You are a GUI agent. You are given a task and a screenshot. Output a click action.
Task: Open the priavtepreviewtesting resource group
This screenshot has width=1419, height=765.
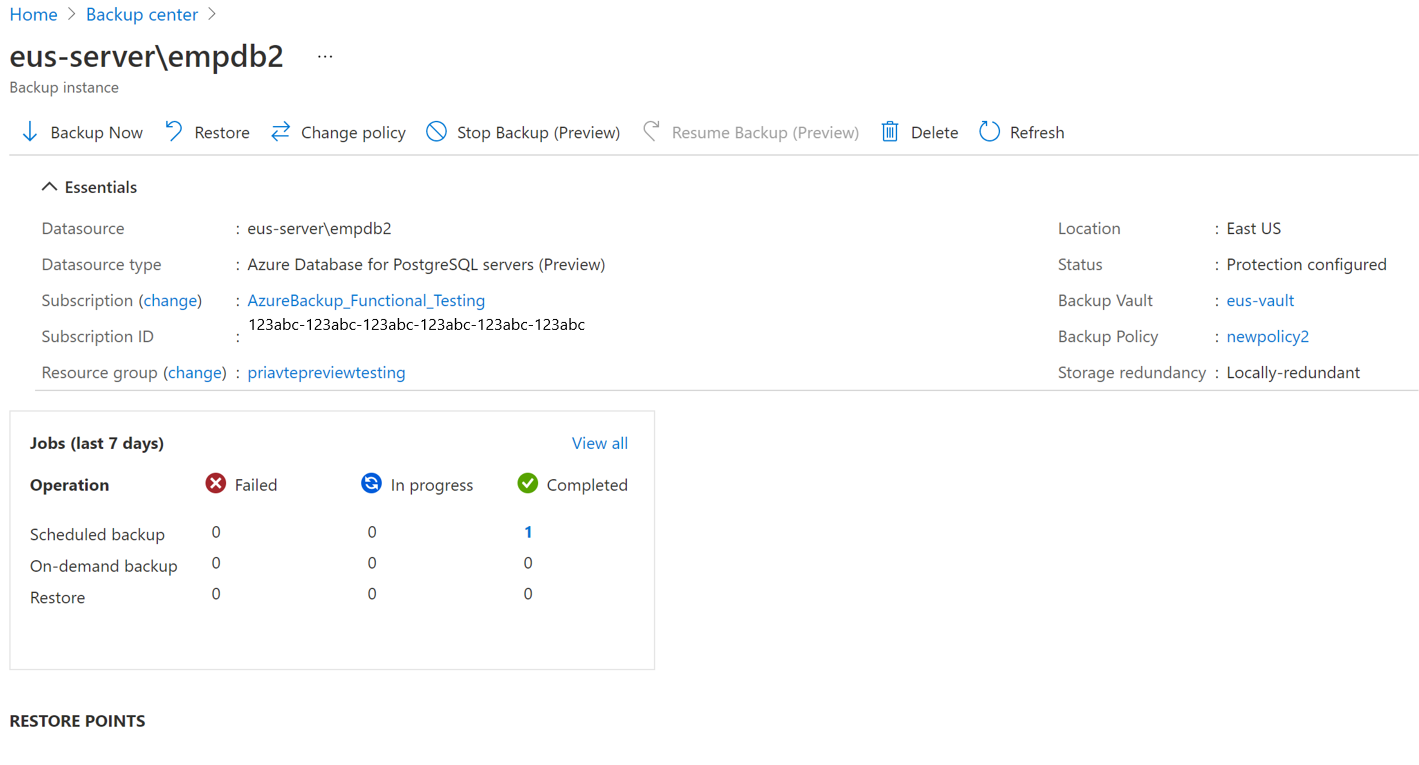[326, 372]
